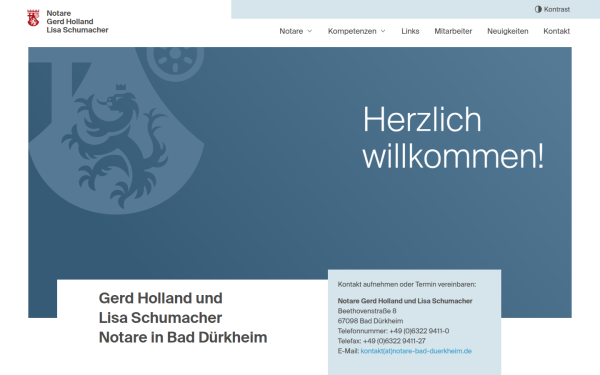
Task: Click Kontakt aufnehmen oder Termin vereinbaren text
Action: [x=407, y=284]
